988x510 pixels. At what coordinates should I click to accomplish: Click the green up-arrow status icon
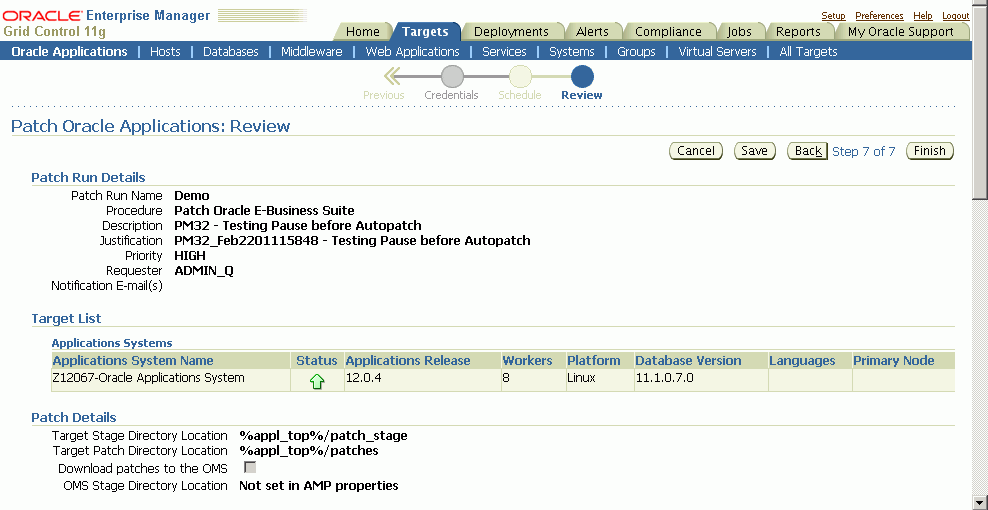(317, 381)
